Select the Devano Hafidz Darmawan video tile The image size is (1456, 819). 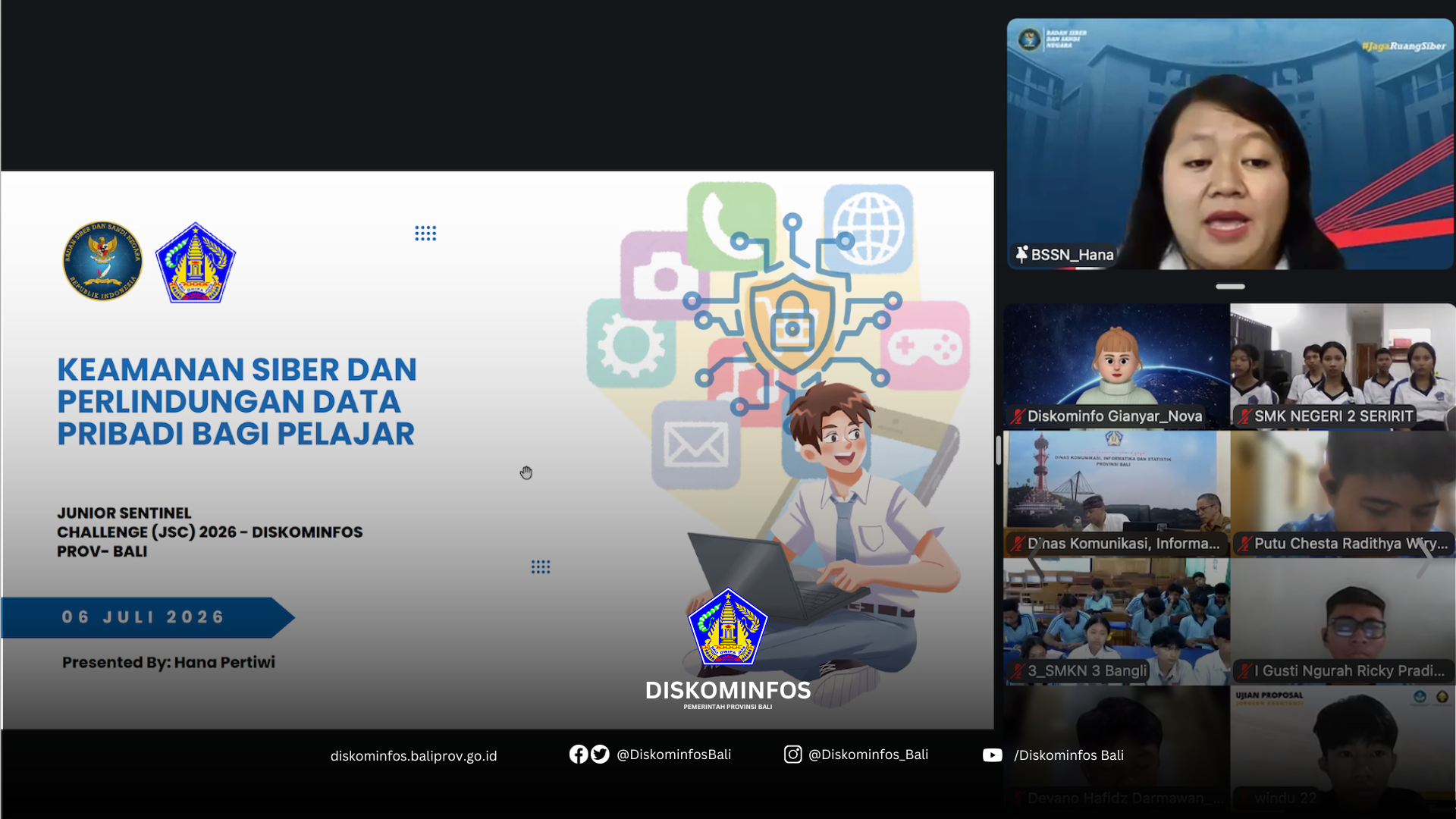[x=1116, y=748]
